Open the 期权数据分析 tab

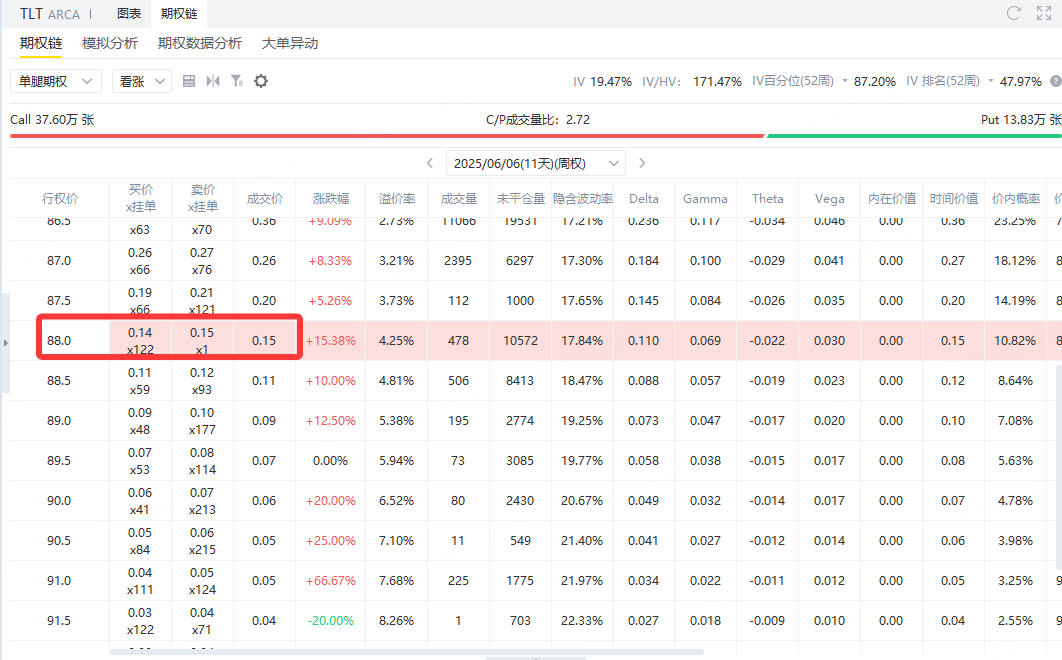[200, 43]
